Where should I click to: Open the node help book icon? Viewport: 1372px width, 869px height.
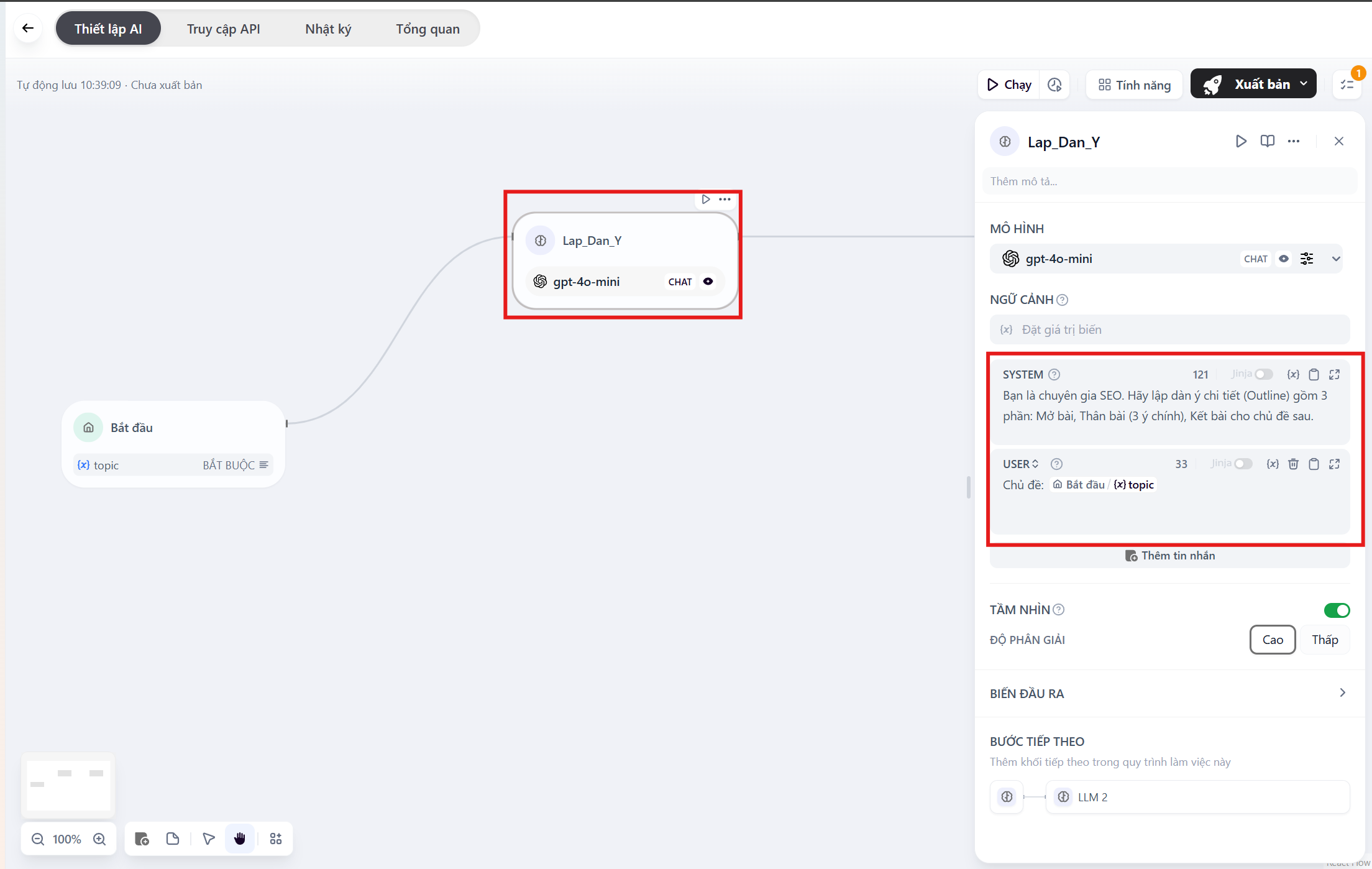[1267, 141]
